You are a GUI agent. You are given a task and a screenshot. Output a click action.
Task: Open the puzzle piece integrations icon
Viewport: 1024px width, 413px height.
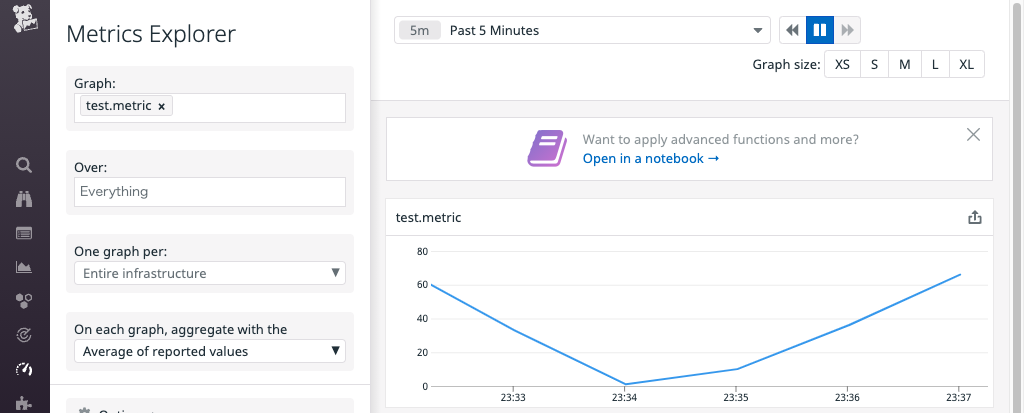tap(24, 403)
